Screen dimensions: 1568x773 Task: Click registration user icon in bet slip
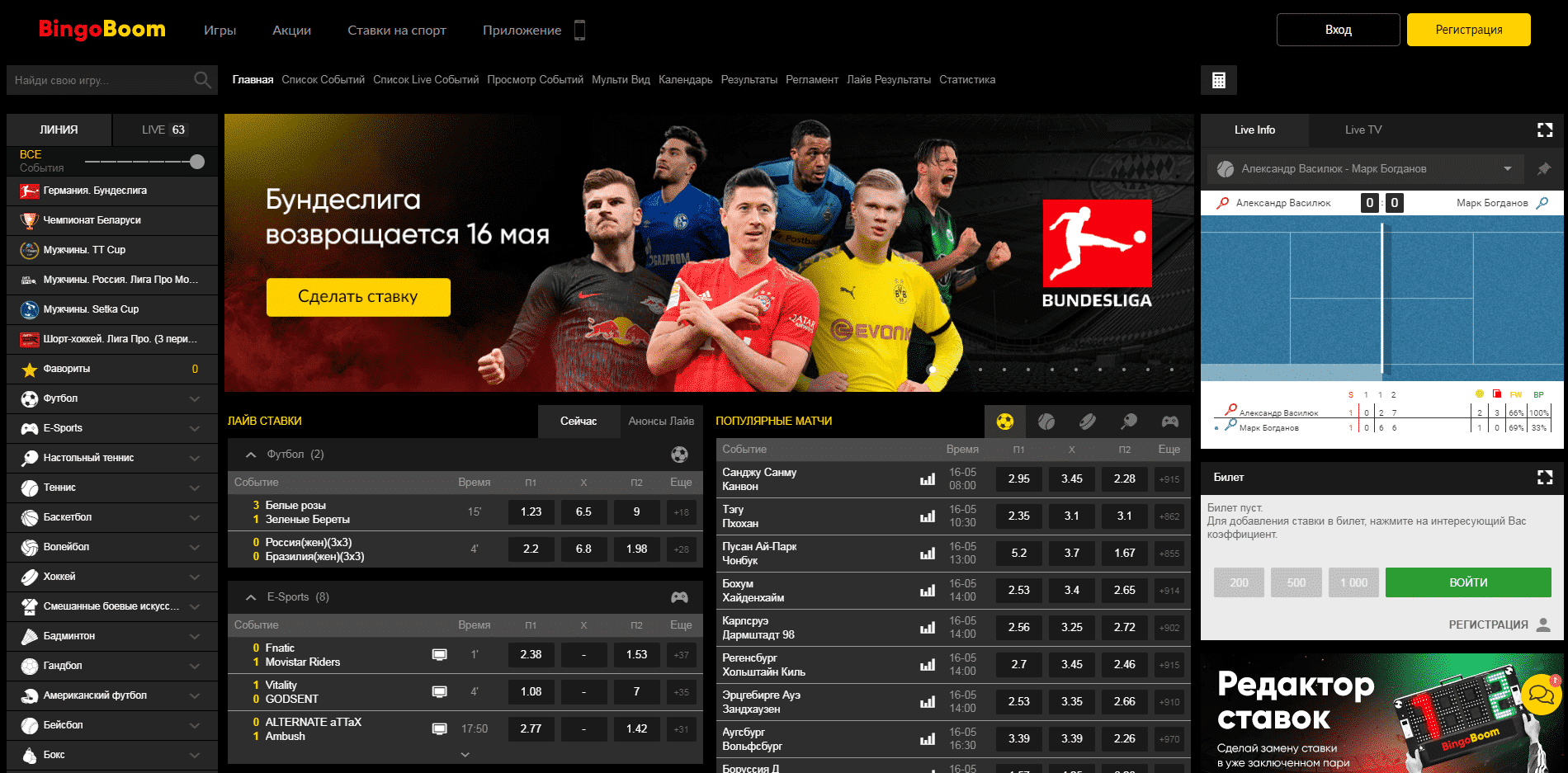pyautogui.click(x=1543, y=625)
